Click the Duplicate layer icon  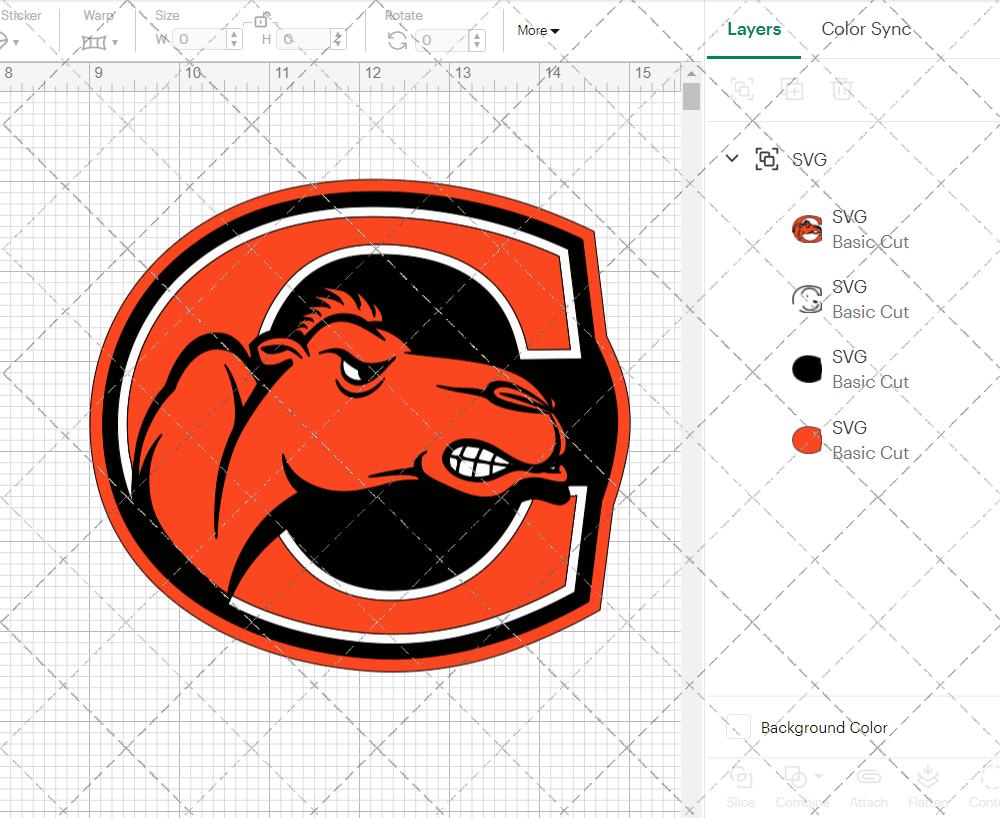[792, 89]
